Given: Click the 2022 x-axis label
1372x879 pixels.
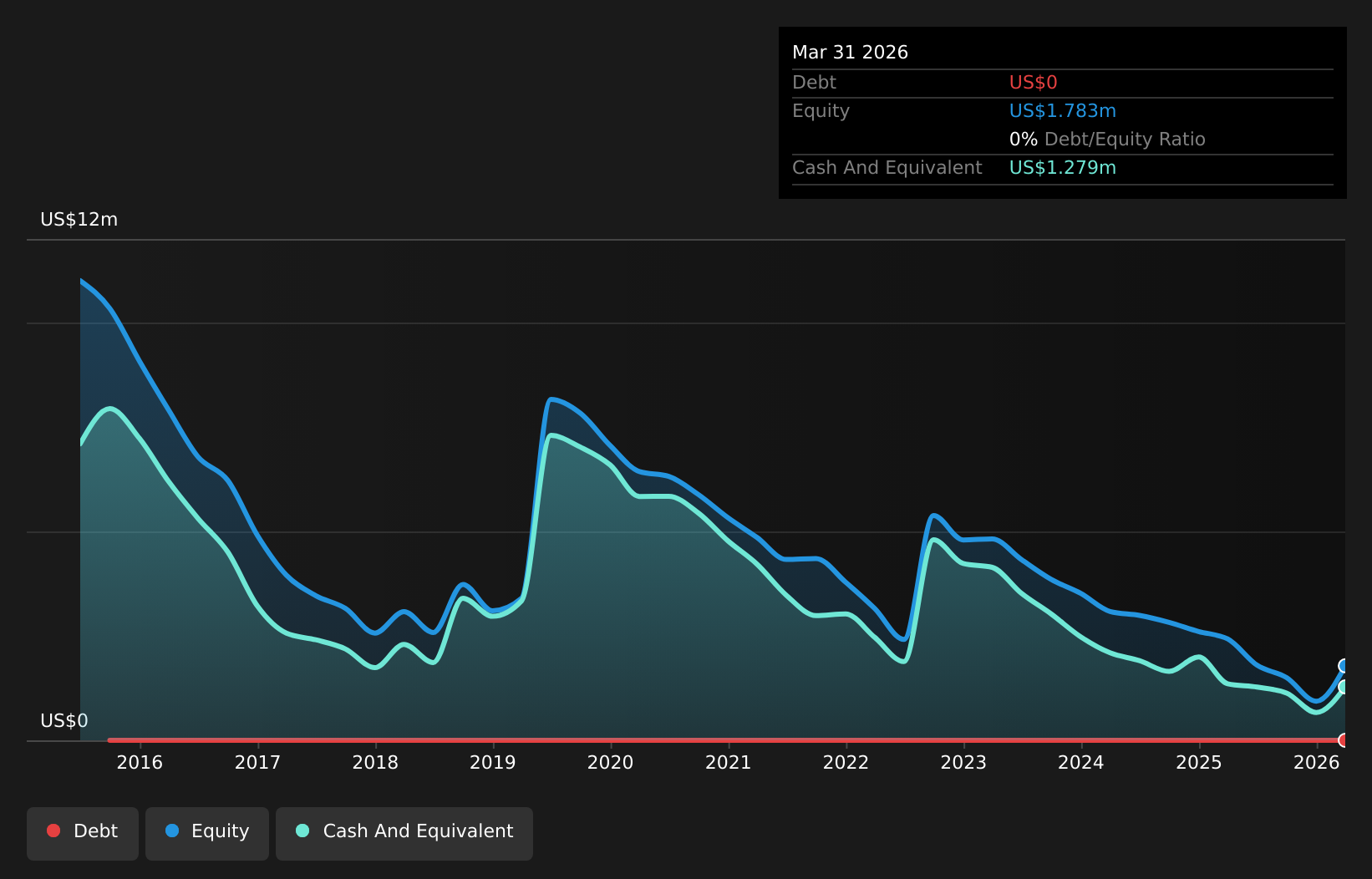Looking at the screenshot, I should (846, 763).
